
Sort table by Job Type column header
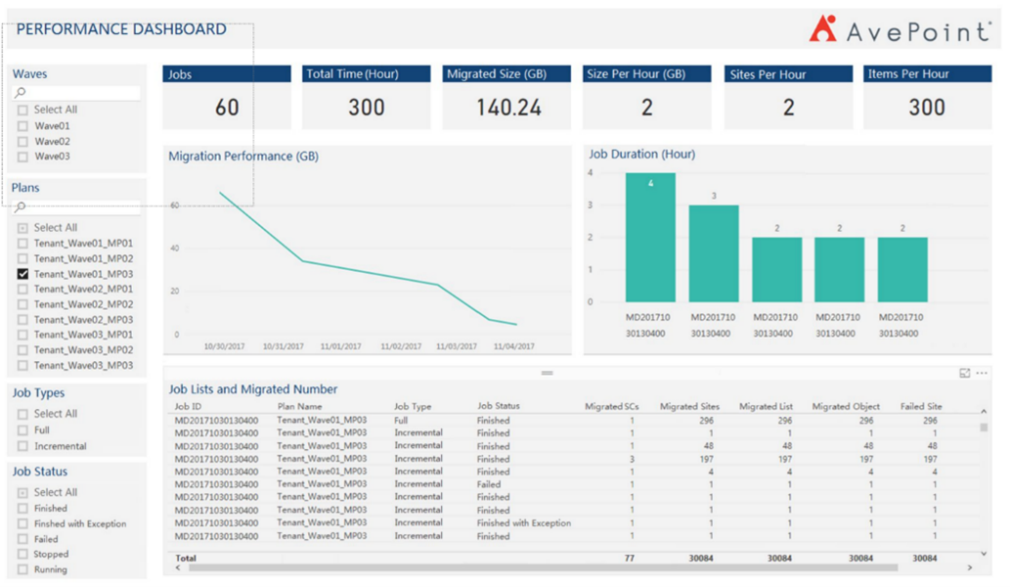(x=413, y=407)
